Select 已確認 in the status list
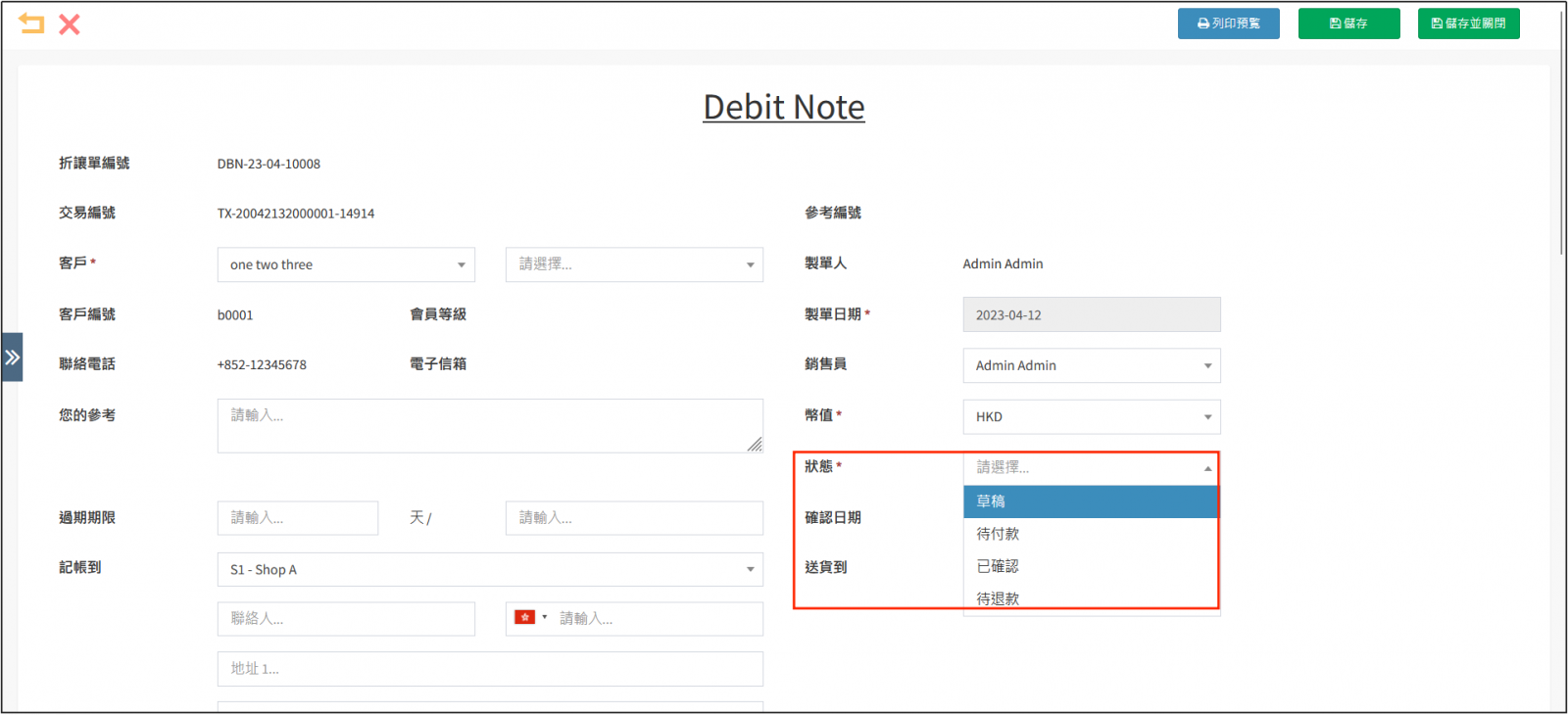 point(1091,566)
